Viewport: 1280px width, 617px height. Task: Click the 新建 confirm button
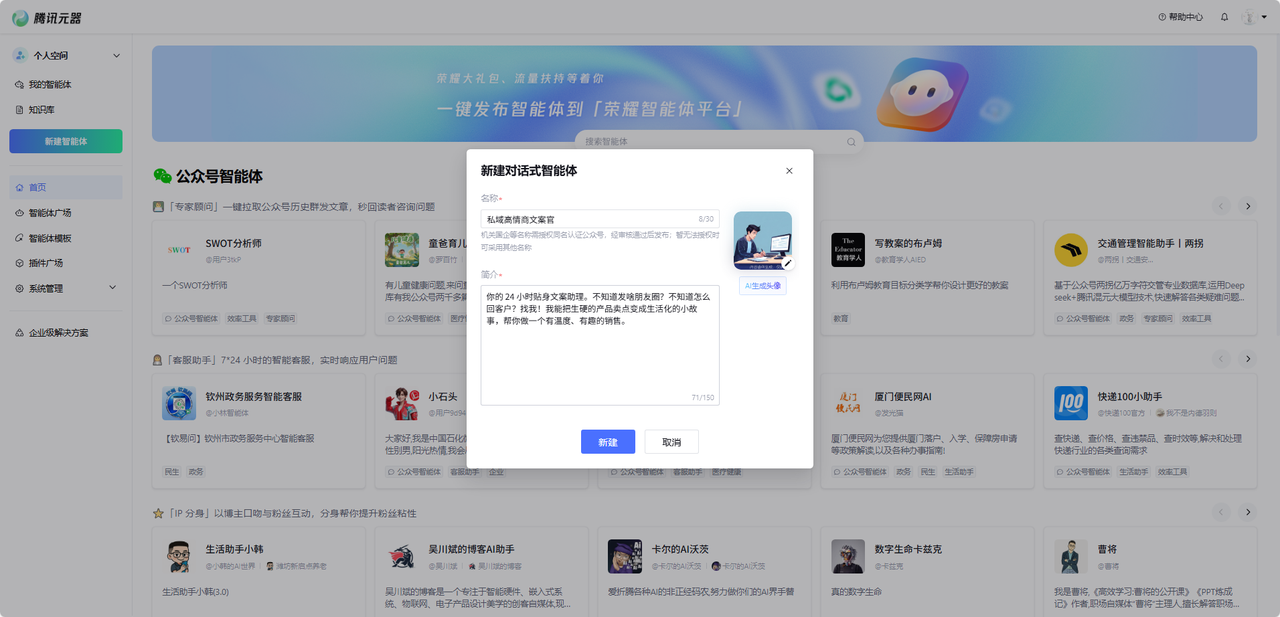point(608,442)
